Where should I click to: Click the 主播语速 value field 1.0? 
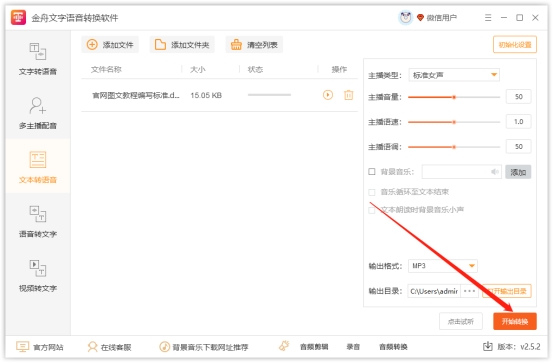tap(518, 122)
